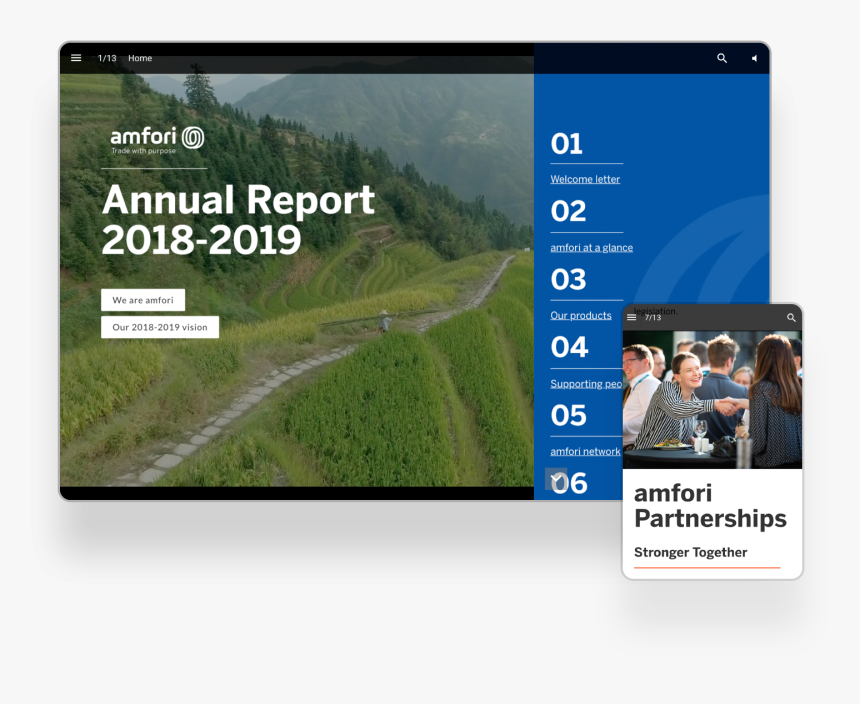
Task: Mute sound using the speaker icon
Action: pos(755,58)
